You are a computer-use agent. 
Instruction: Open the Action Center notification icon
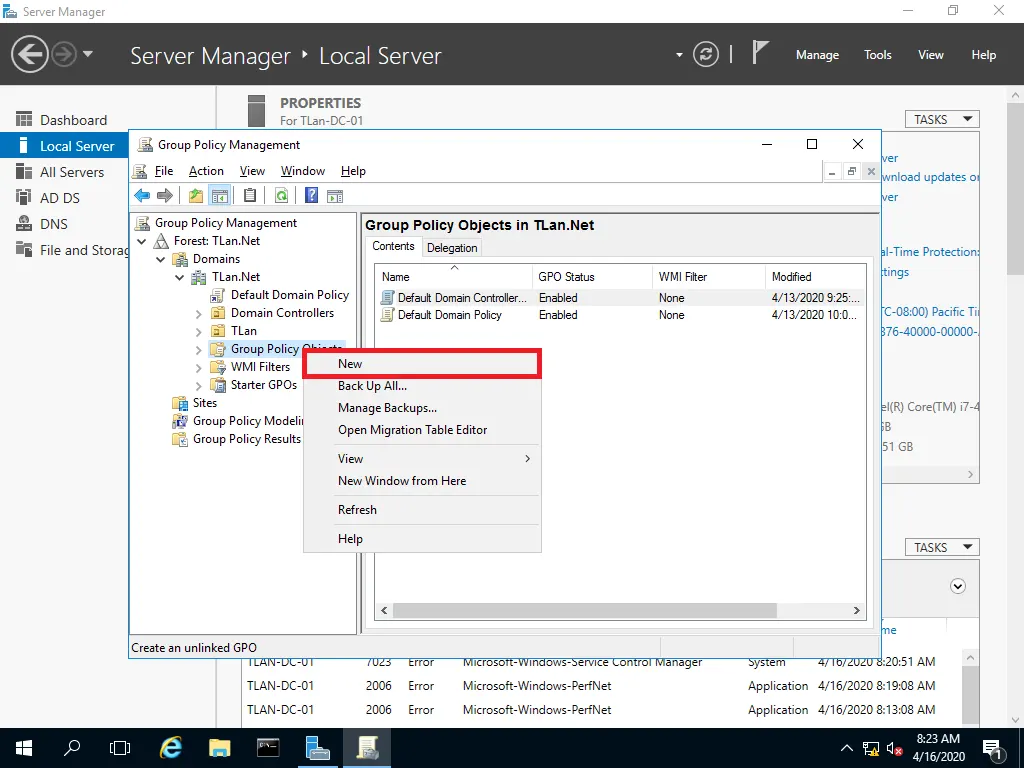point(992,748)
